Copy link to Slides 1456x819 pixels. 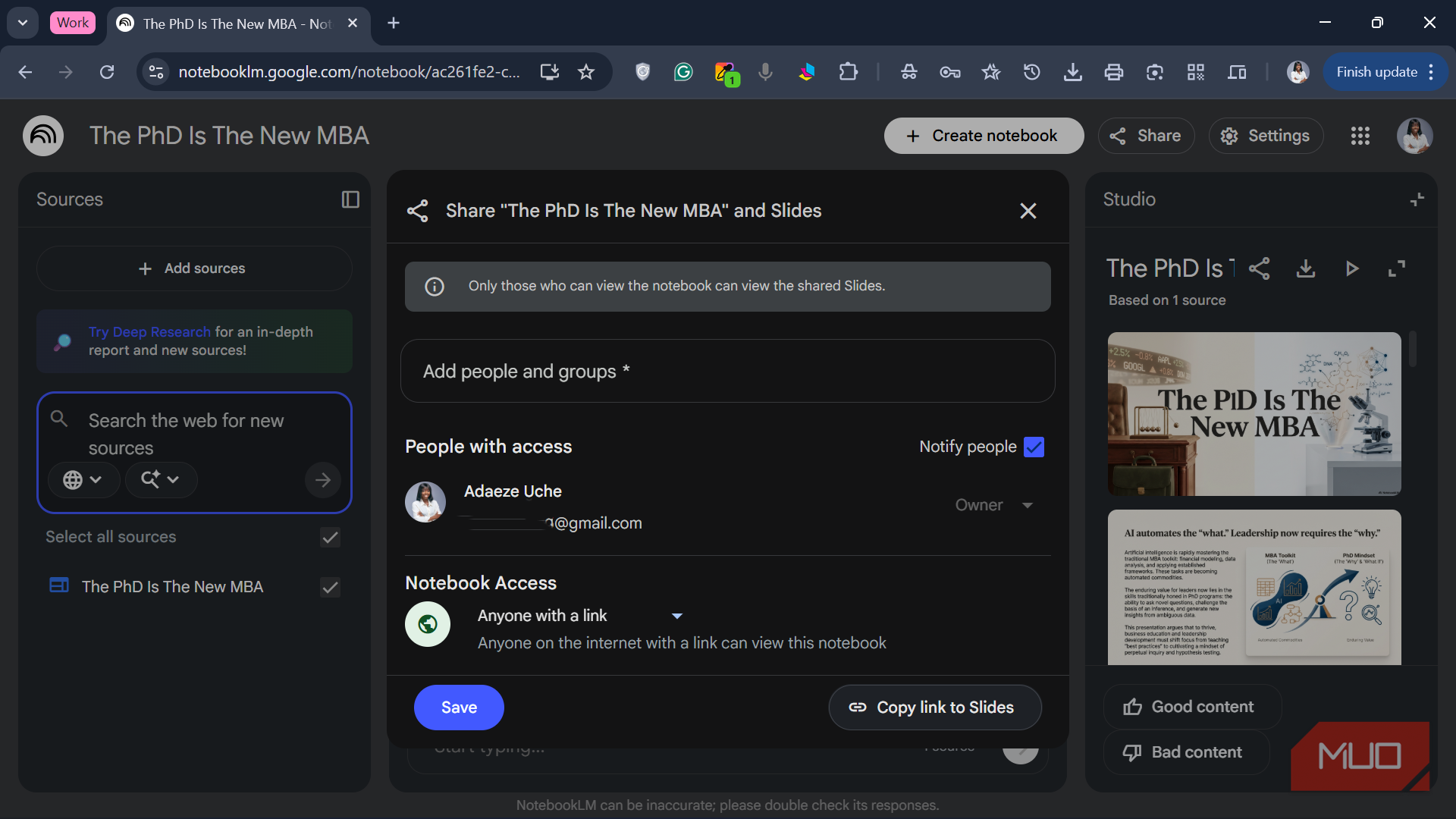[935, 708]
